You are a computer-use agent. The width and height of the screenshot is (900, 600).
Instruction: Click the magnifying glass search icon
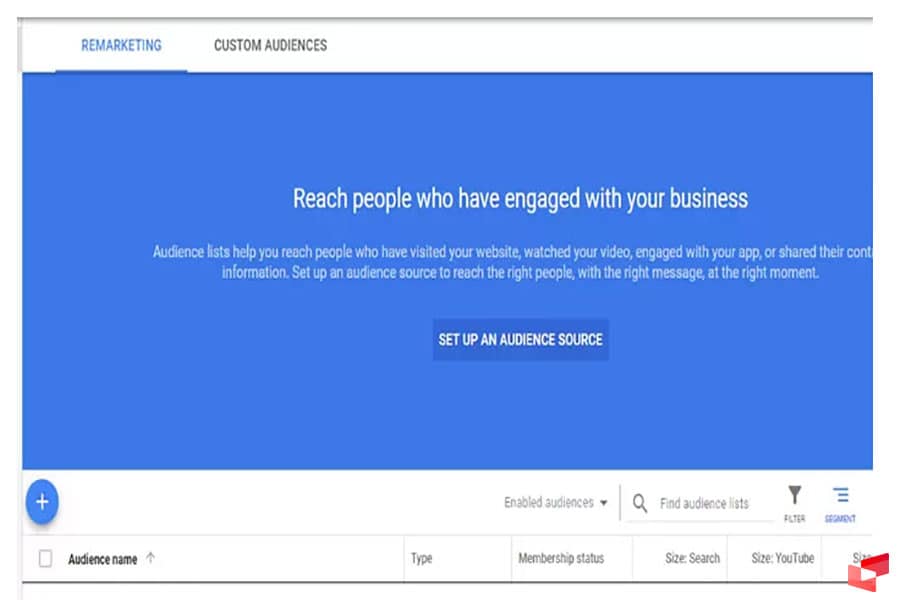(x=640, y=503)
